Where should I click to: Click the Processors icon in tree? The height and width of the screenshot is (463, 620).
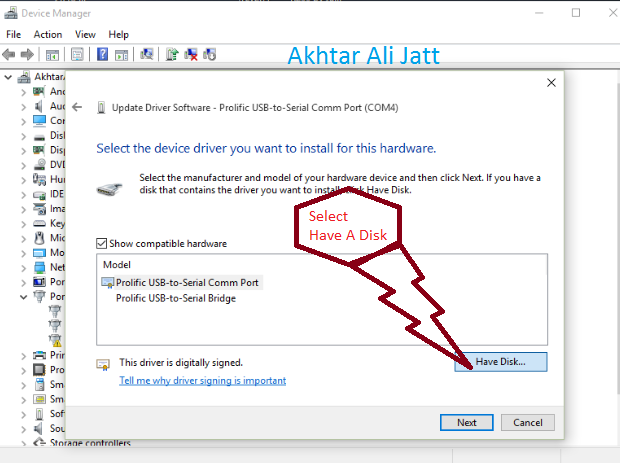[39, 370]
